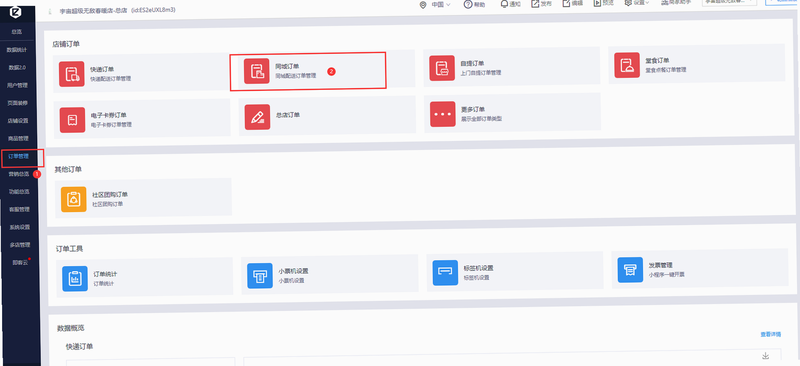Go to 客服管理 in the sidebar
The height and width of the screenshot is (366, 800).
[x=19, y=209]
